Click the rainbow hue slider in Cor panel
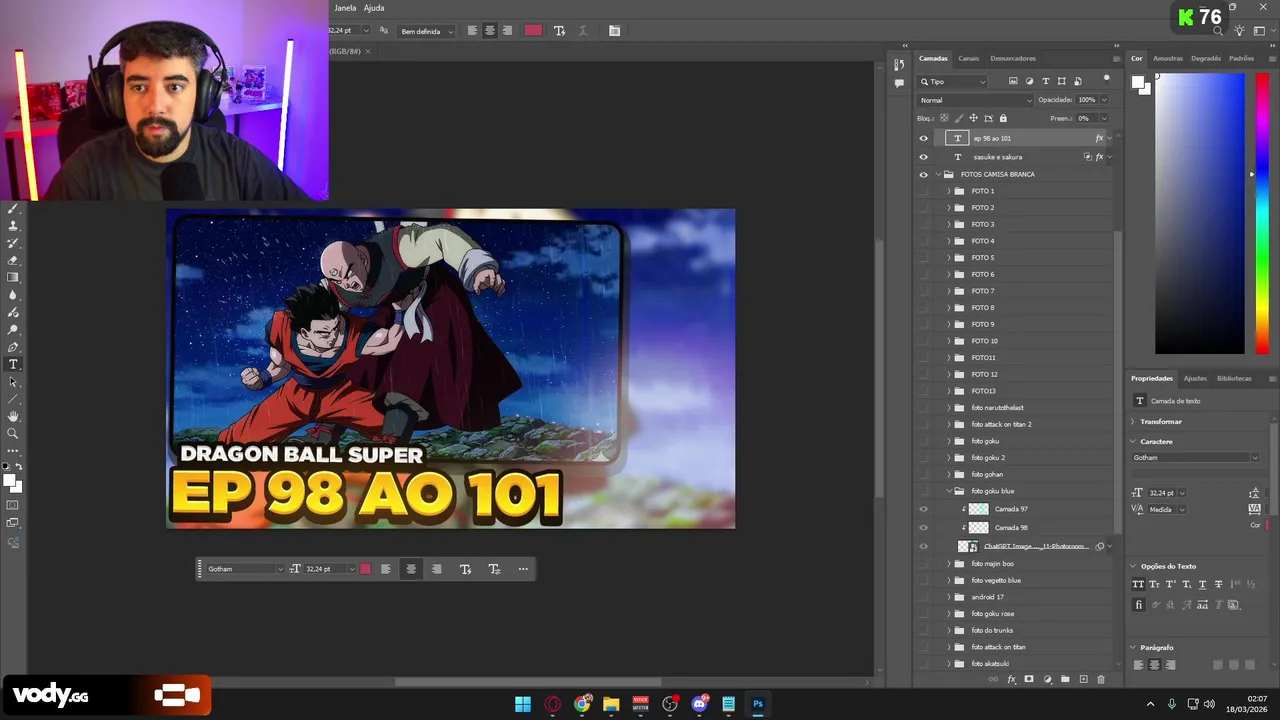1280x720 pixels. (x=1262, y=214)
